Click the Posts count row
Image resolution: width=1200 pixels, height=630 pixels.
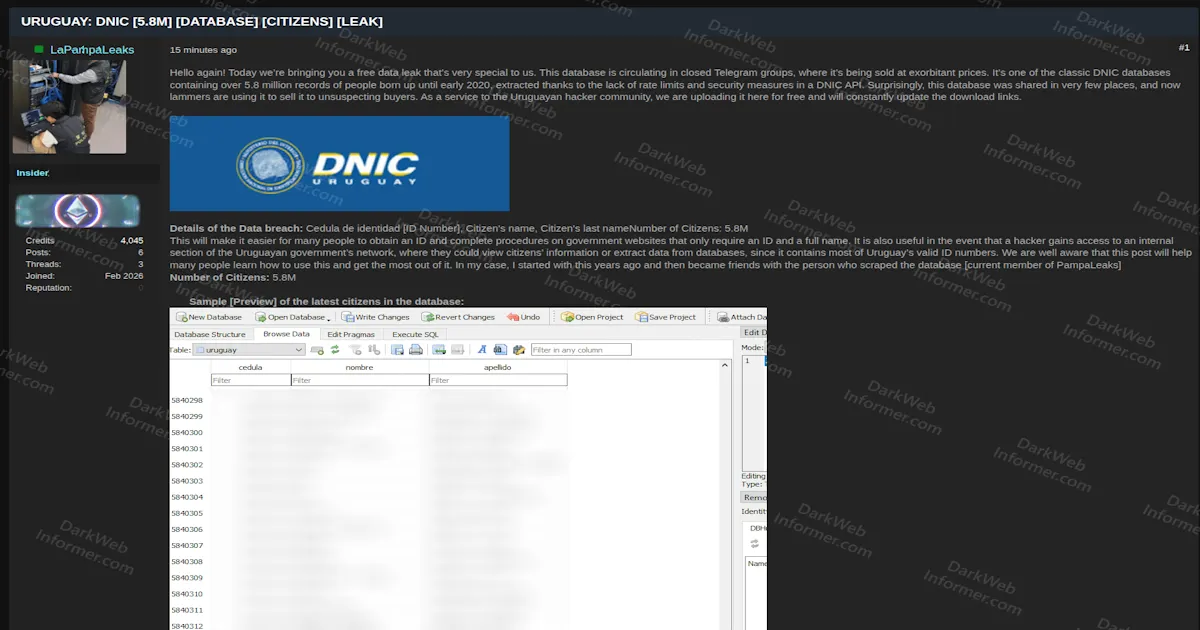[x=84, y=253]
